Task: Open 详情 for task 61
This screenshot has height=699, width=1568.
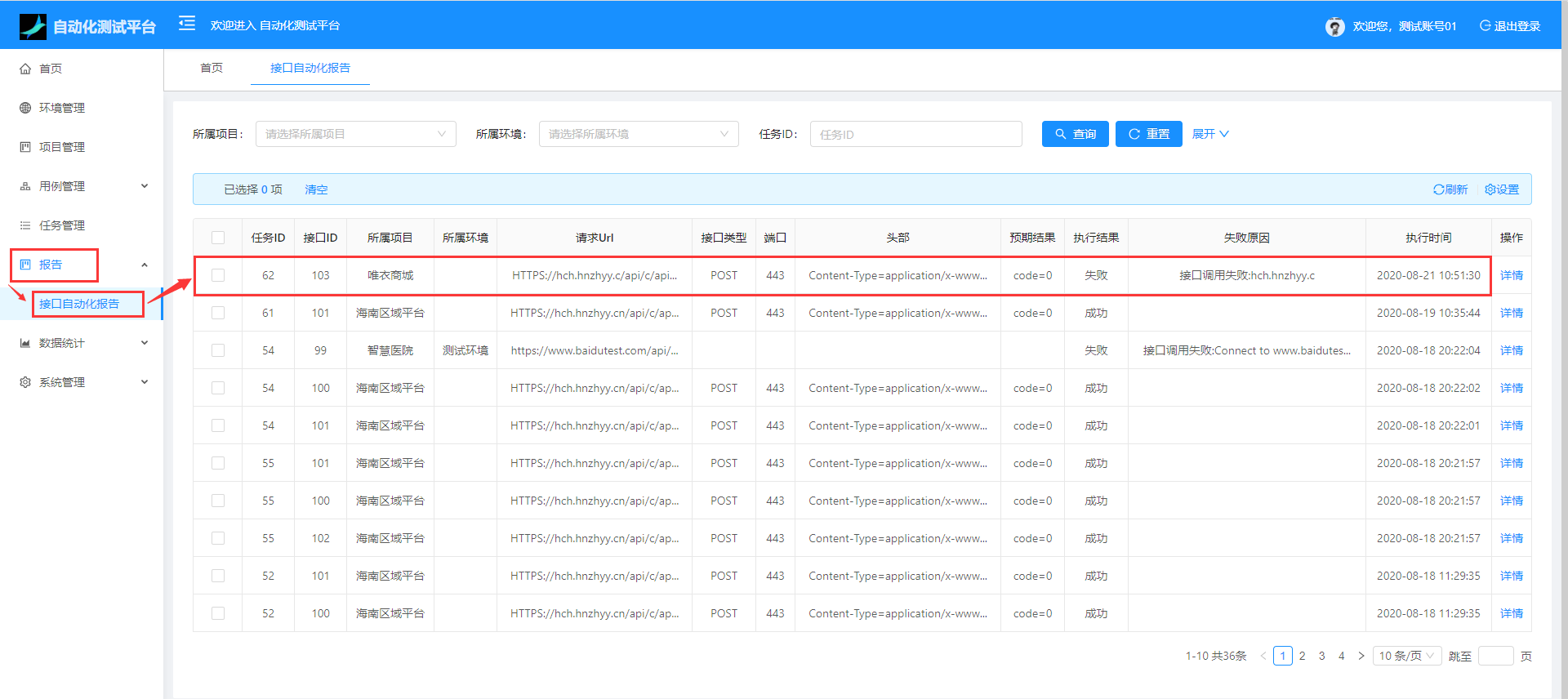Action: pos(1512,313)
